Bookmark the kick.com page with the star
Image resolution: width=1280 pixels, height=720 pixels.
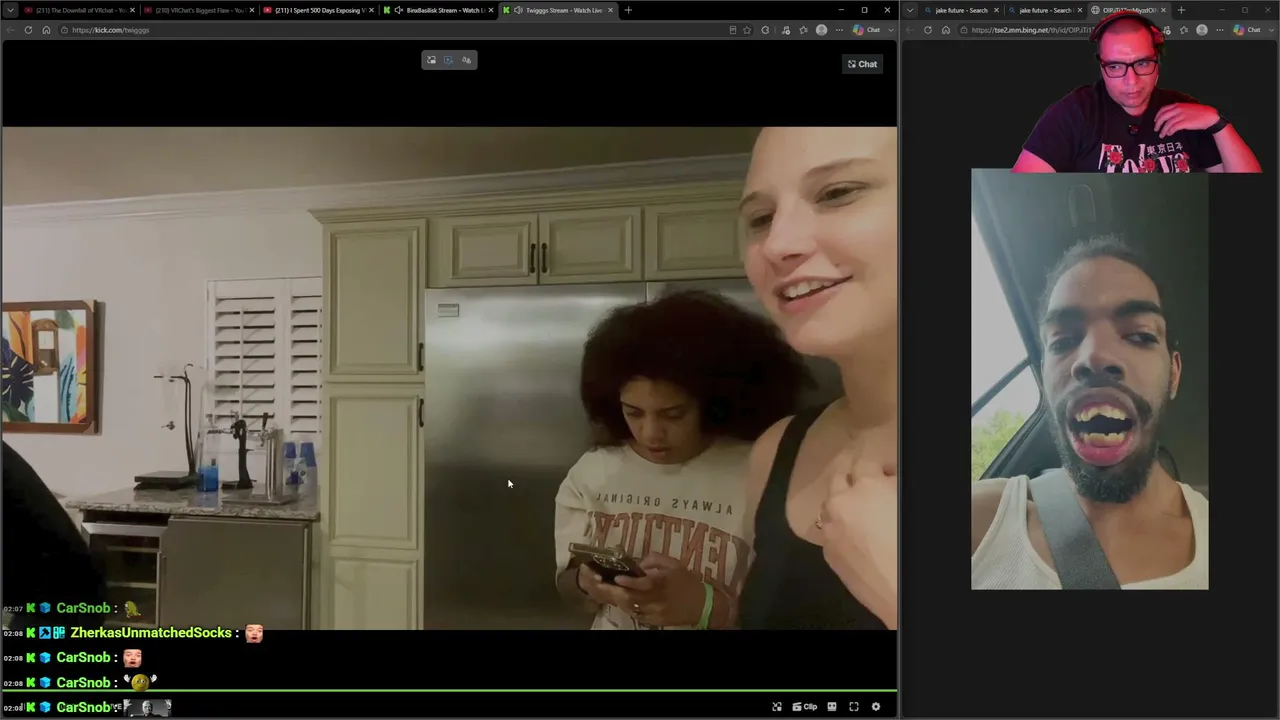[747, 30]
